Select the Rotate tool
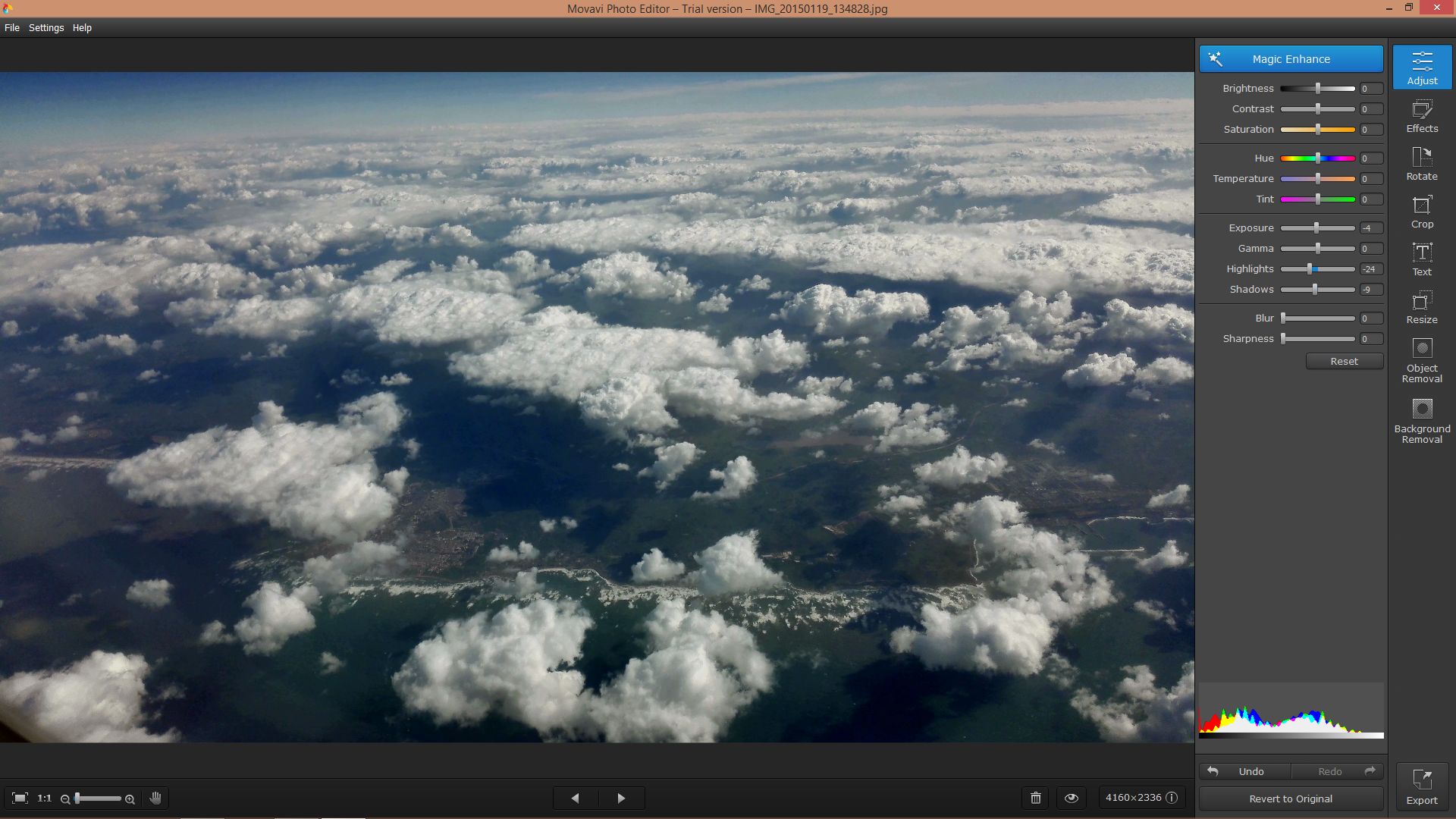This screenshot has height=819, width=1456. pyautogui.click(x=1422, y=164)
